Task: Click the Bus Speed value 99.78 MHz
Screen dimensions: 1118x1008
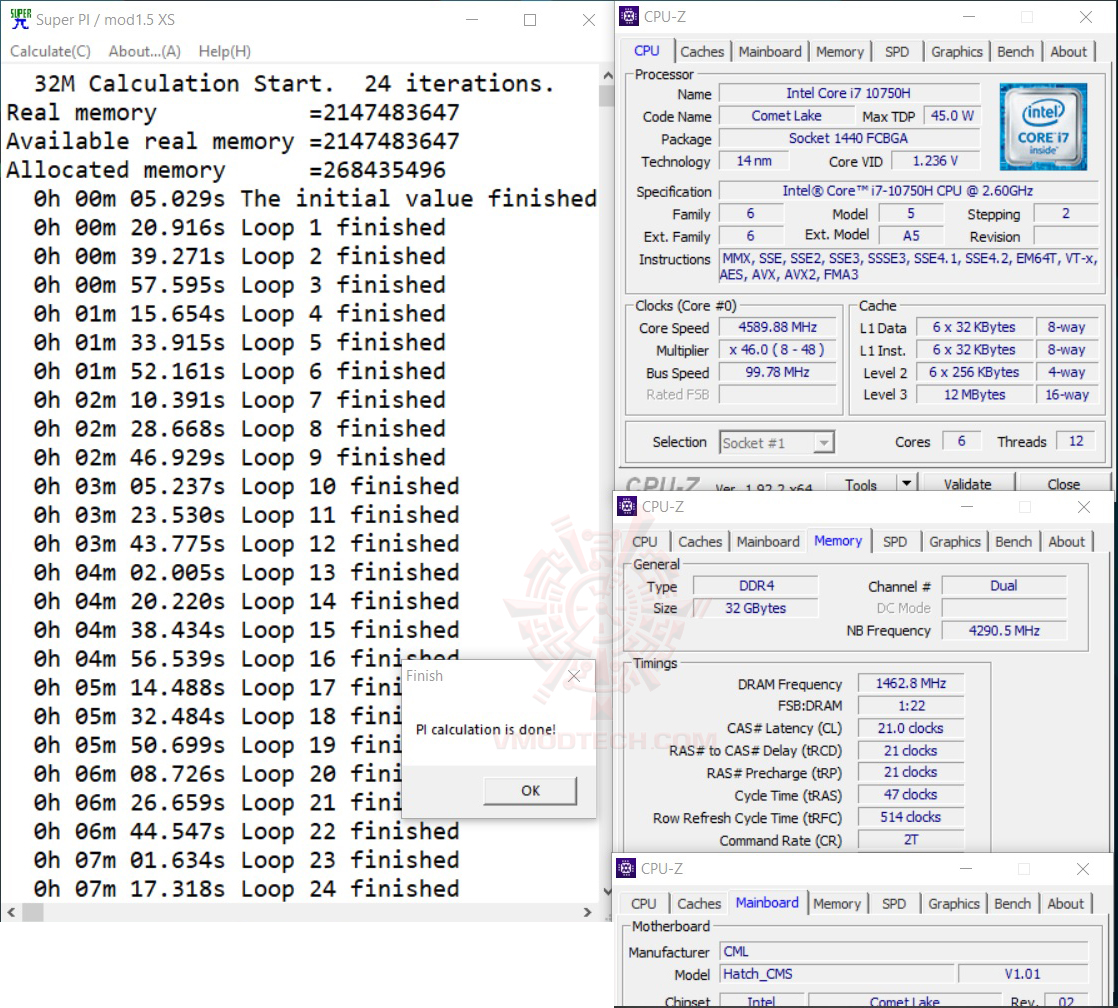Action: (777, 372)
